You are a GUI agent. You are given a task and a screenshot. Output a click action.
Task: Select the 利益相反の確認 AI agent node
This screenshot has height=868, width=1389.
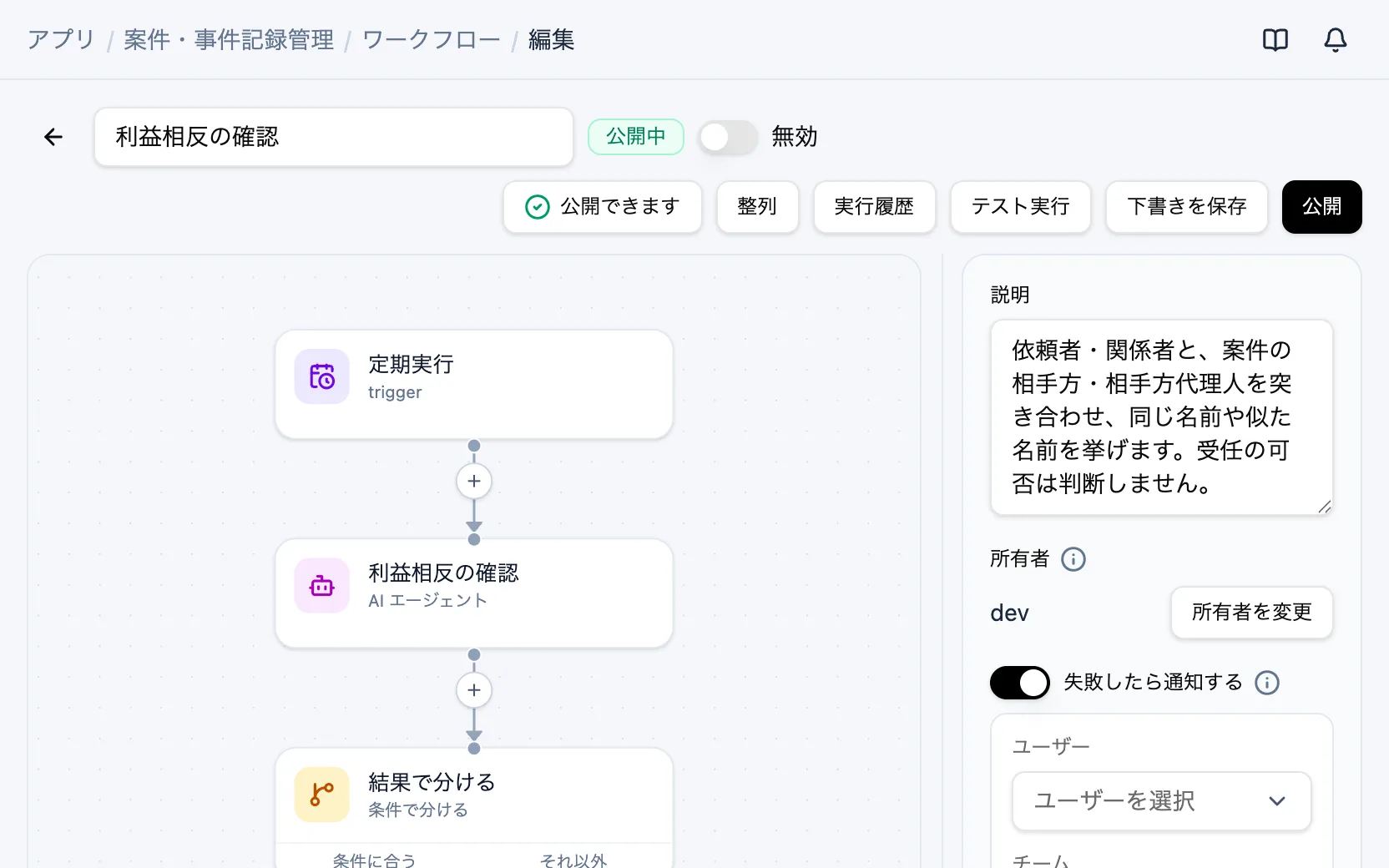point(474,593)
